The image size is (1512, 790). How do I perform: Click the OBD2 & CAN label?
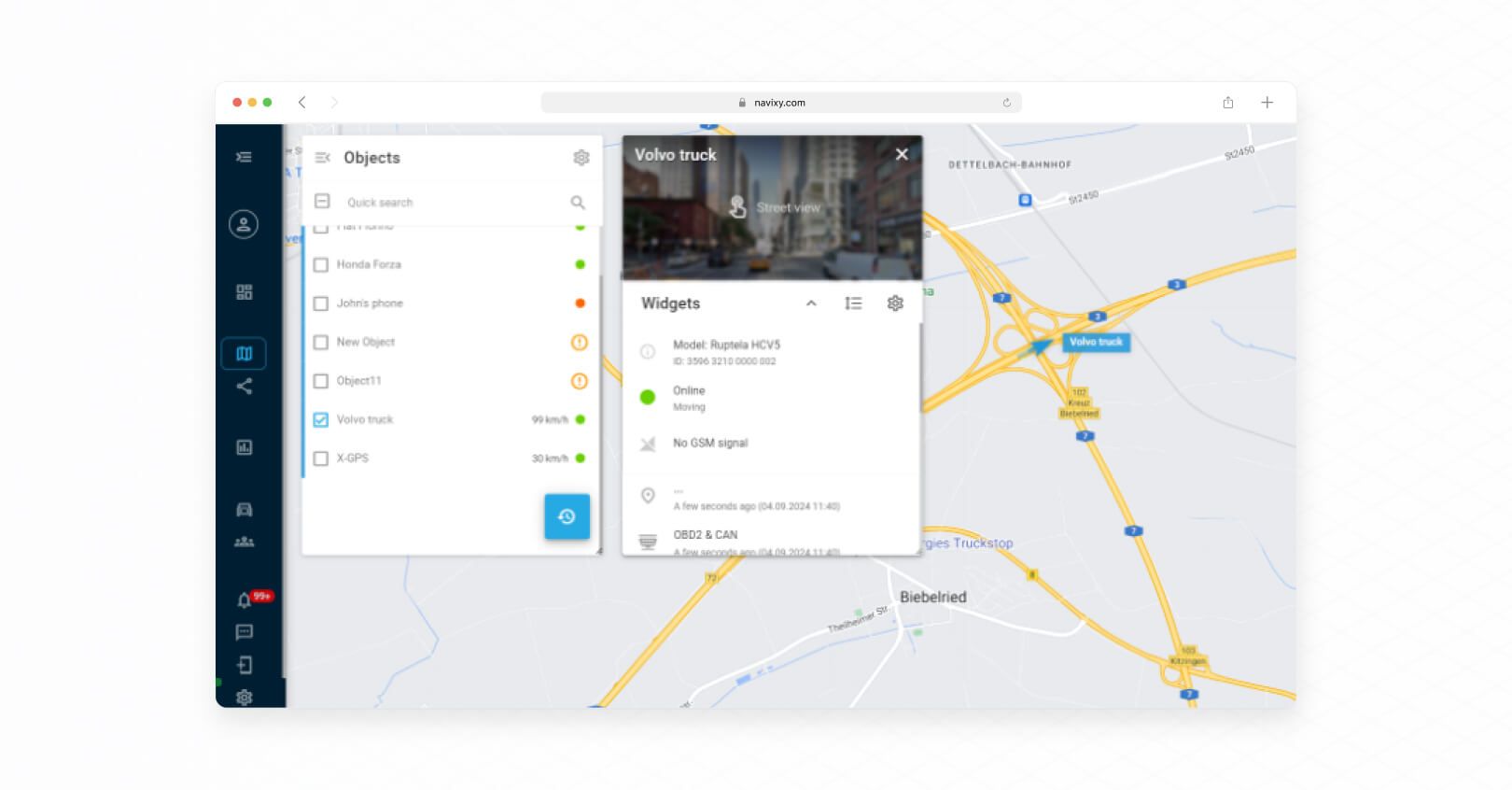point(706,535)
